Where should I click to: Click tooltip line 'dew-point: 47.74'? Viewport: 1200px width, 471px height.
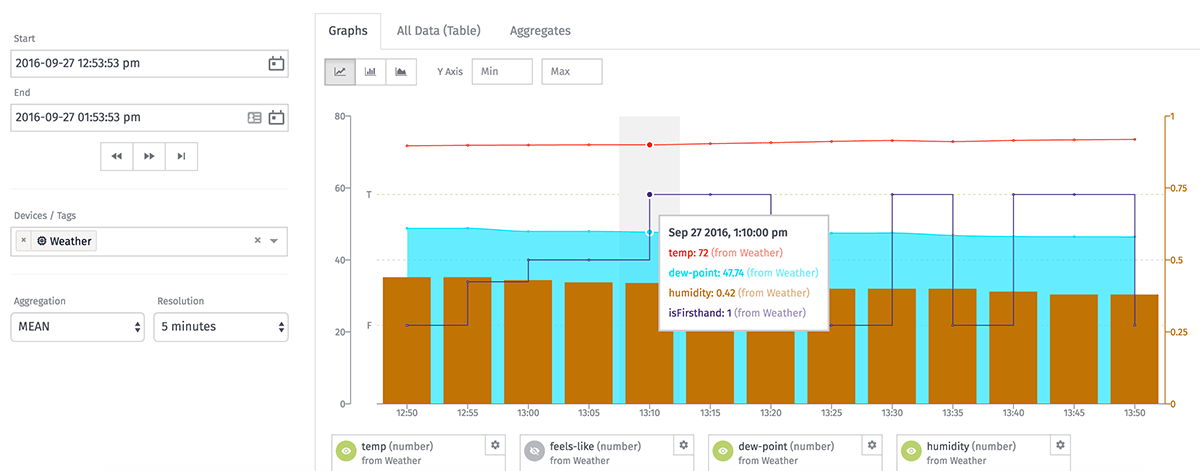point(706,272)
